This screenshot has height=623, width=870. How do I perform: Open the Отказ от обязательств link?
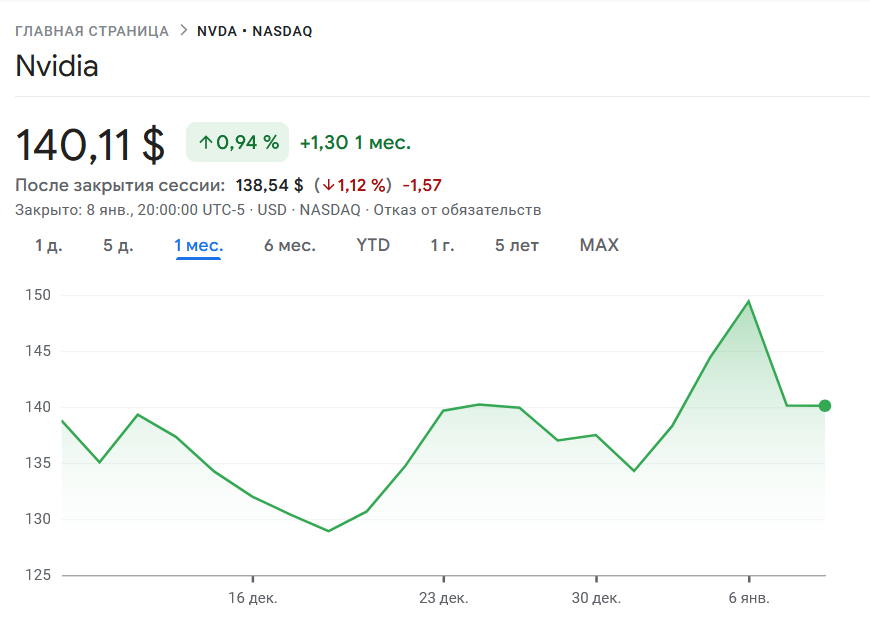(457, 210)
